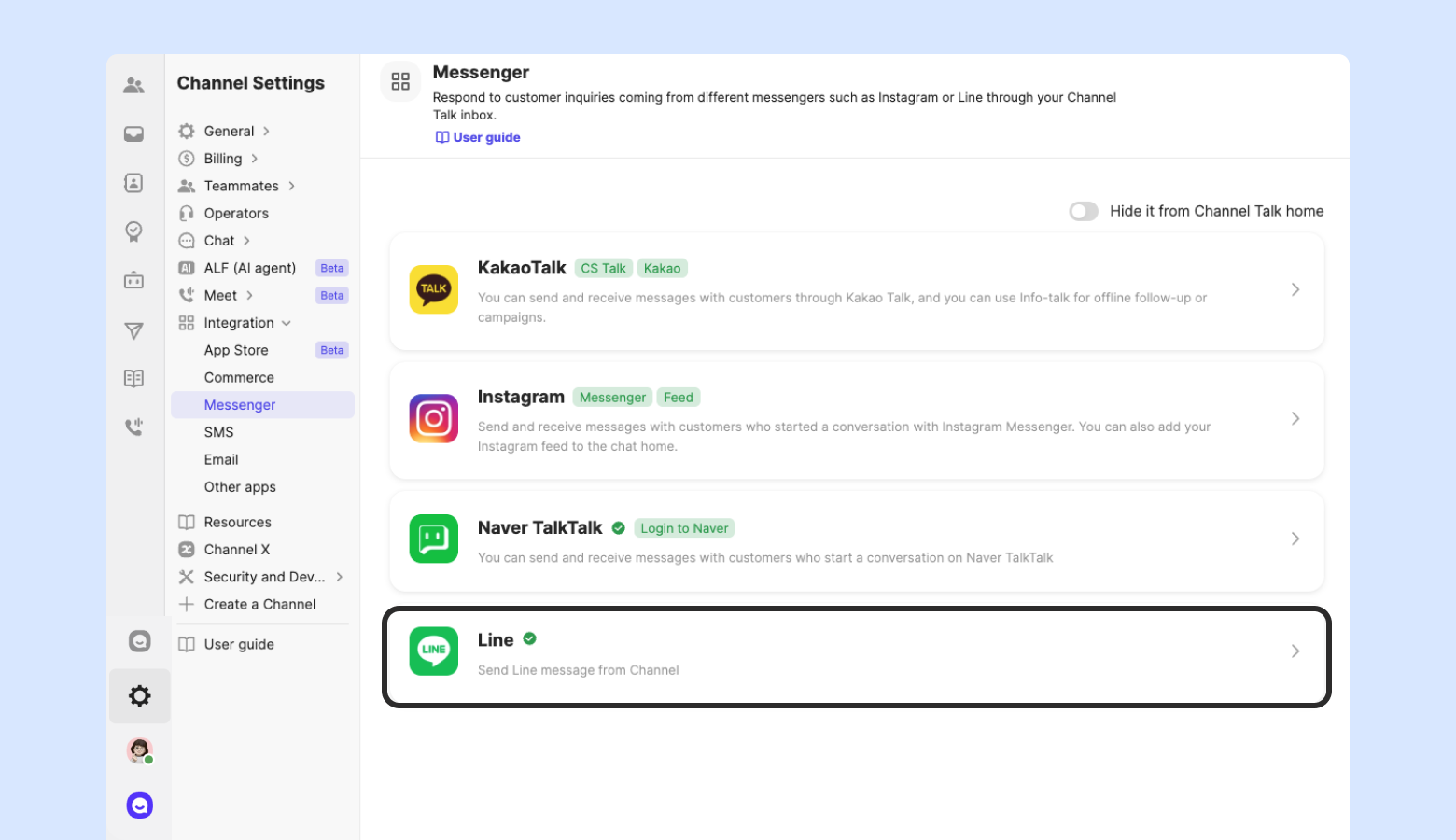
Task: Click the Messenger grid icon in header
Action: pyautogui.click(x=400, y=82)
